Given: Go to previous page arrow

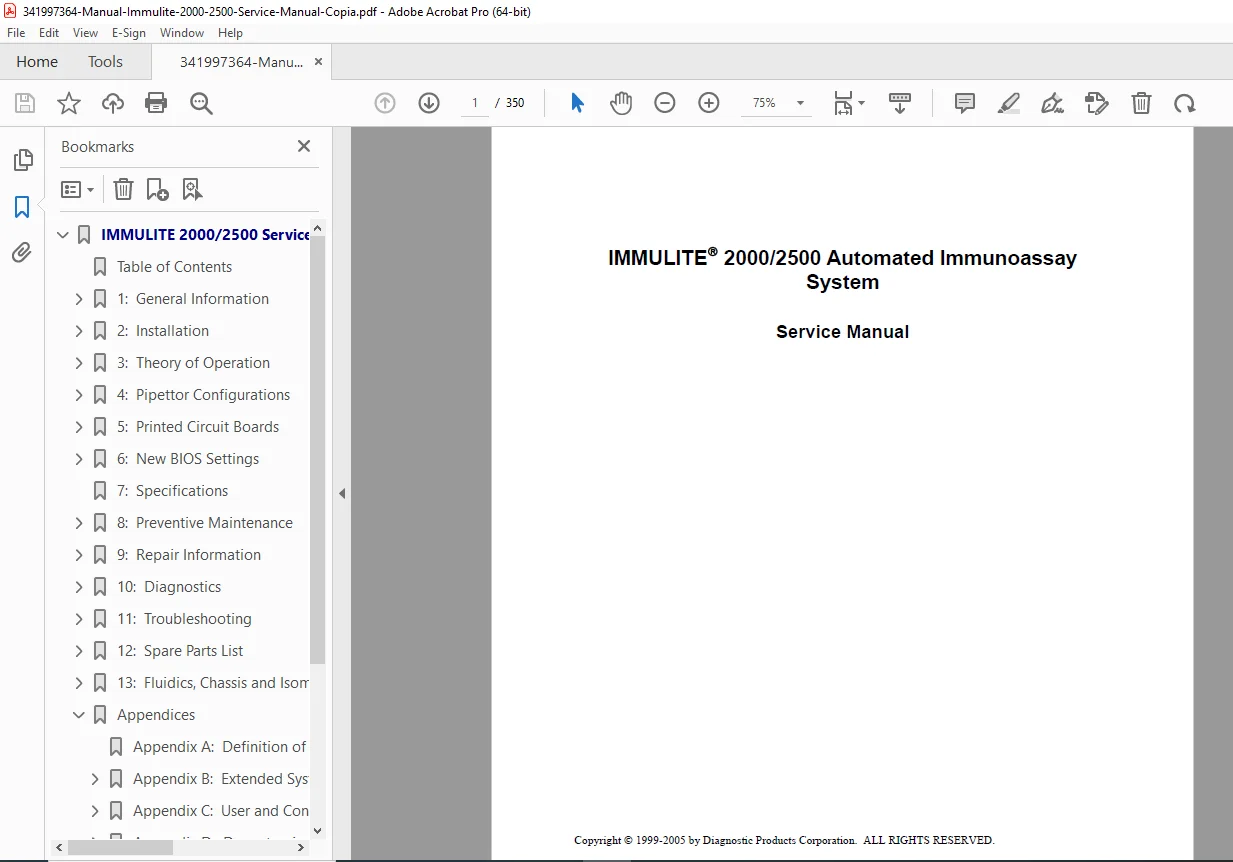Looking at the screenshot, I should [x=385, y=103].
